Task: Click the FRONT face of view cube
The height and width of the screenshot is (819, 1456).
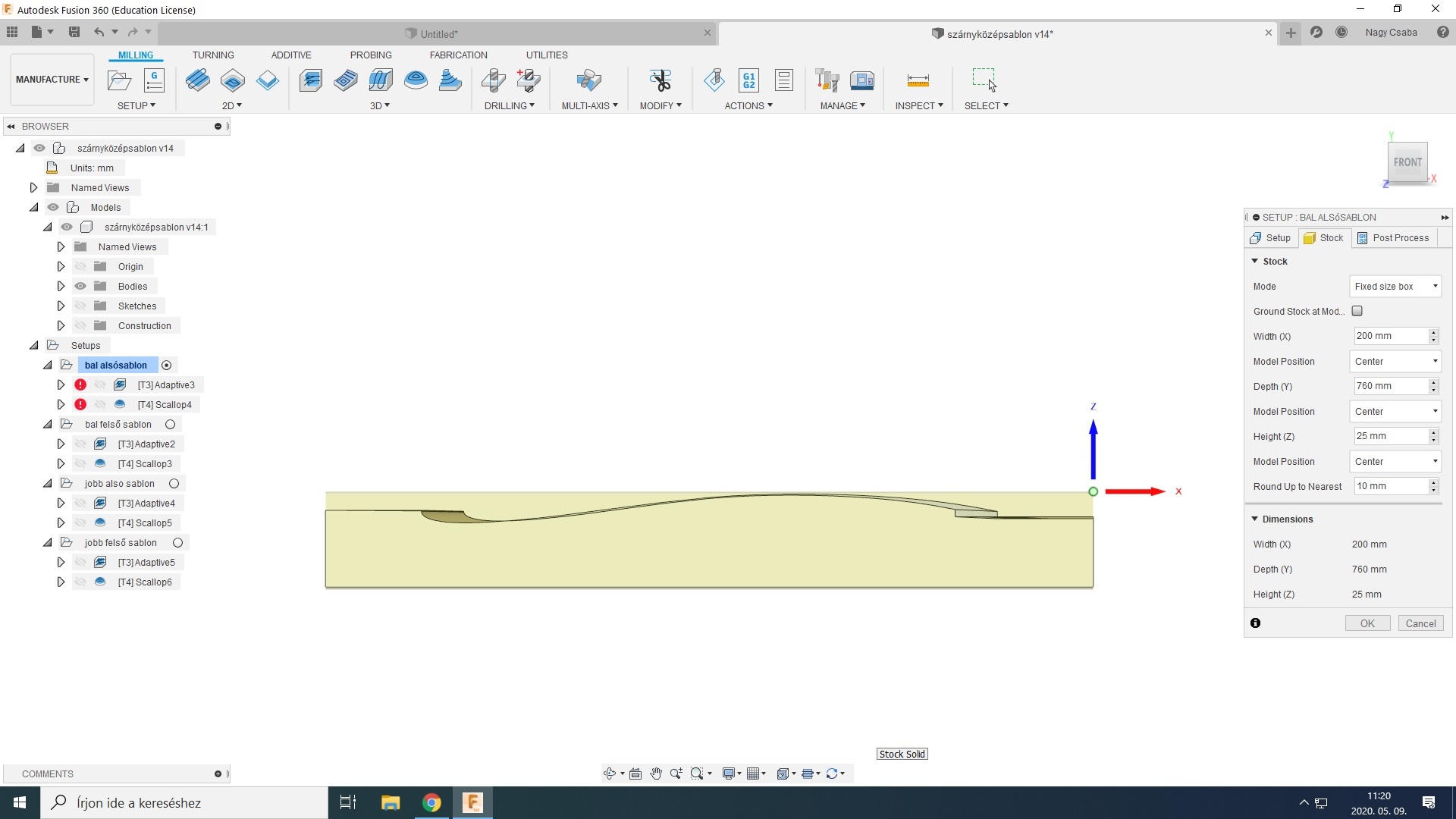Action: [1407, 162]
